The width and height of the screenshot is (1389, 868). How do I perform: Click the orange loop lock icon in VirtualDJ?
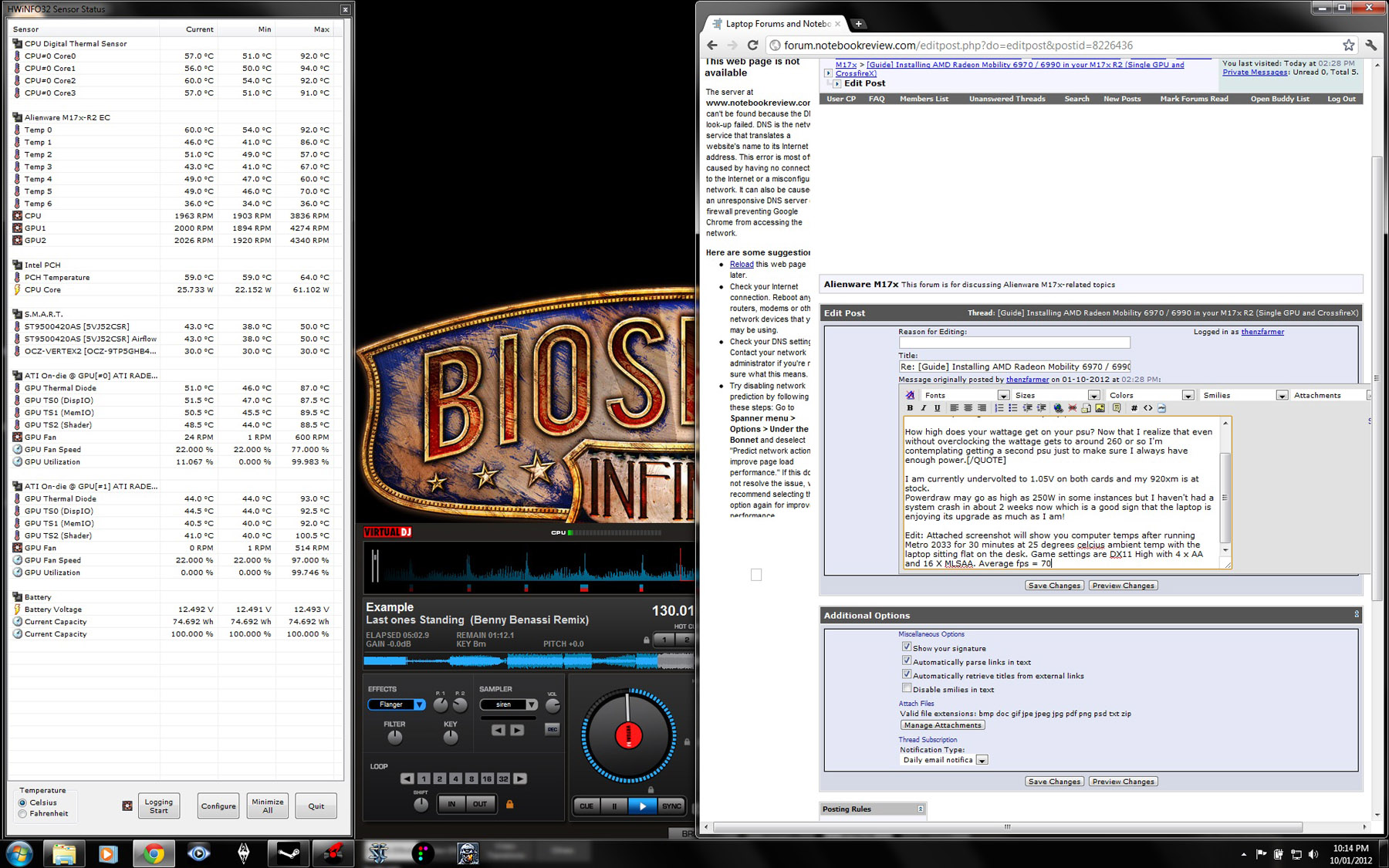point(509,804)
